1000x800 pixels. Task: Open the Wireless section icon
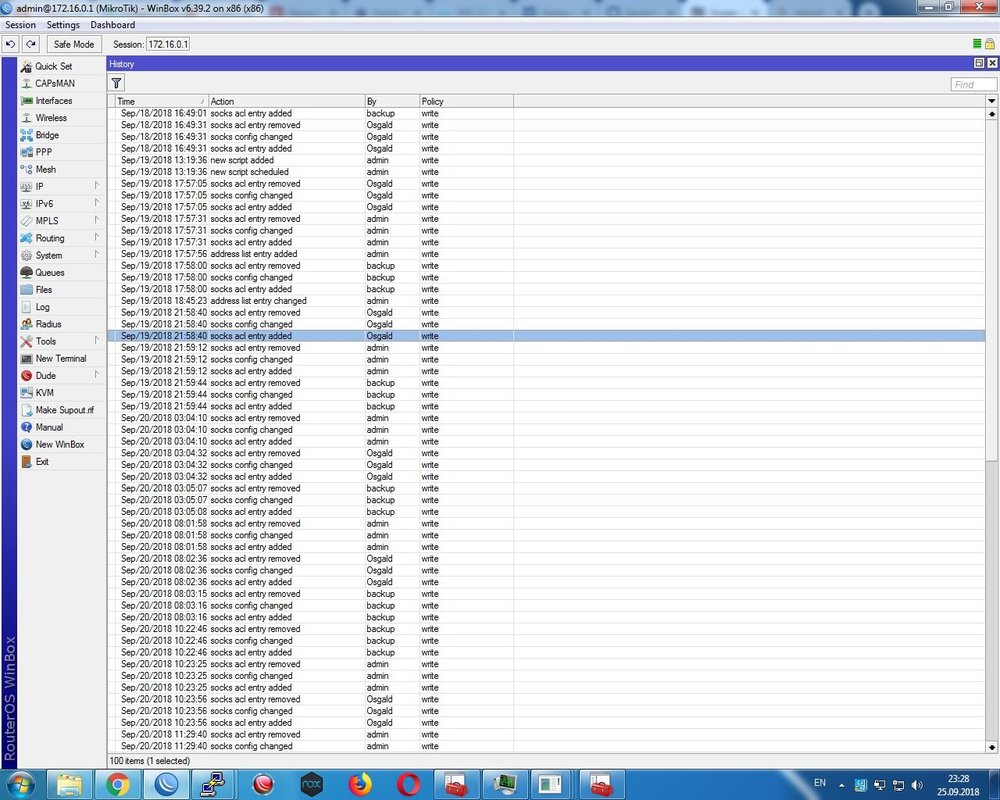pyautogui.click(x=27, y=118)
